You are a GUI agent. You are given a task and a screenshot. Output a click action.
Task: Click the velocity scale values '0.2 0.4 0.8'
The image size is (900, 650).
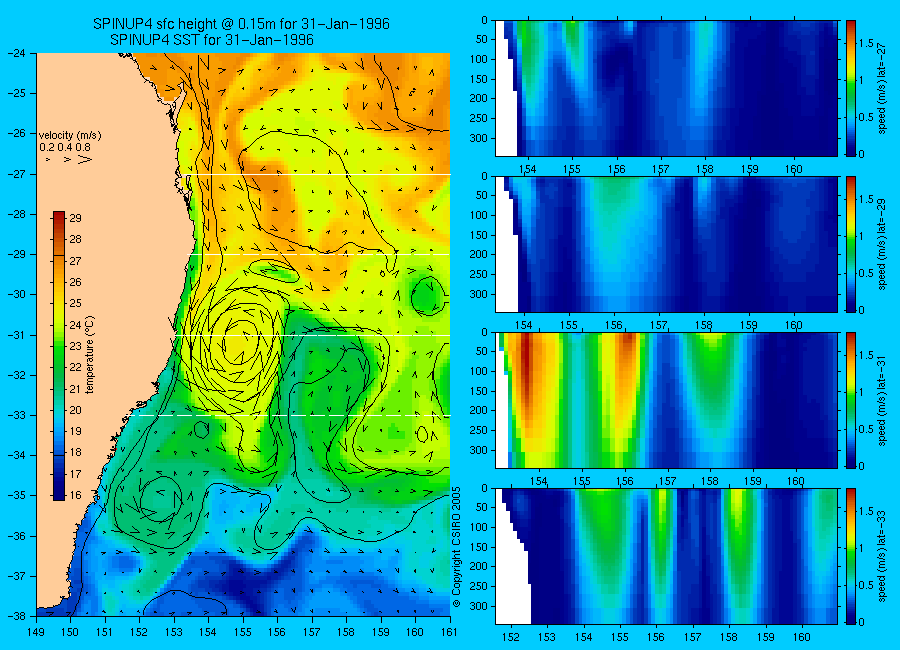[x=65, y=147]
